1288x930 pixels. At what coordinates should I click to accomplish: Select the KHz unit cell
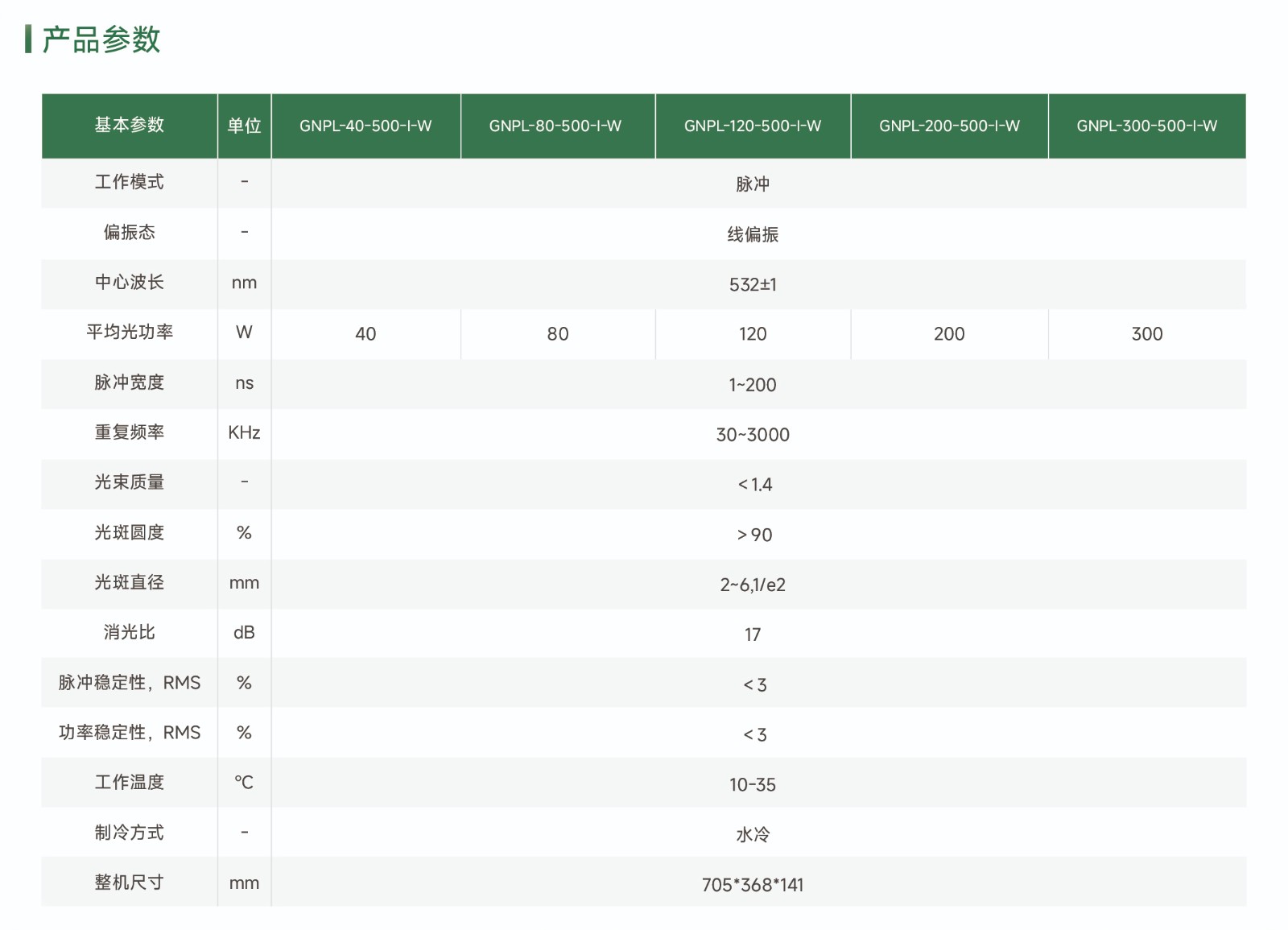coord(244,433)
